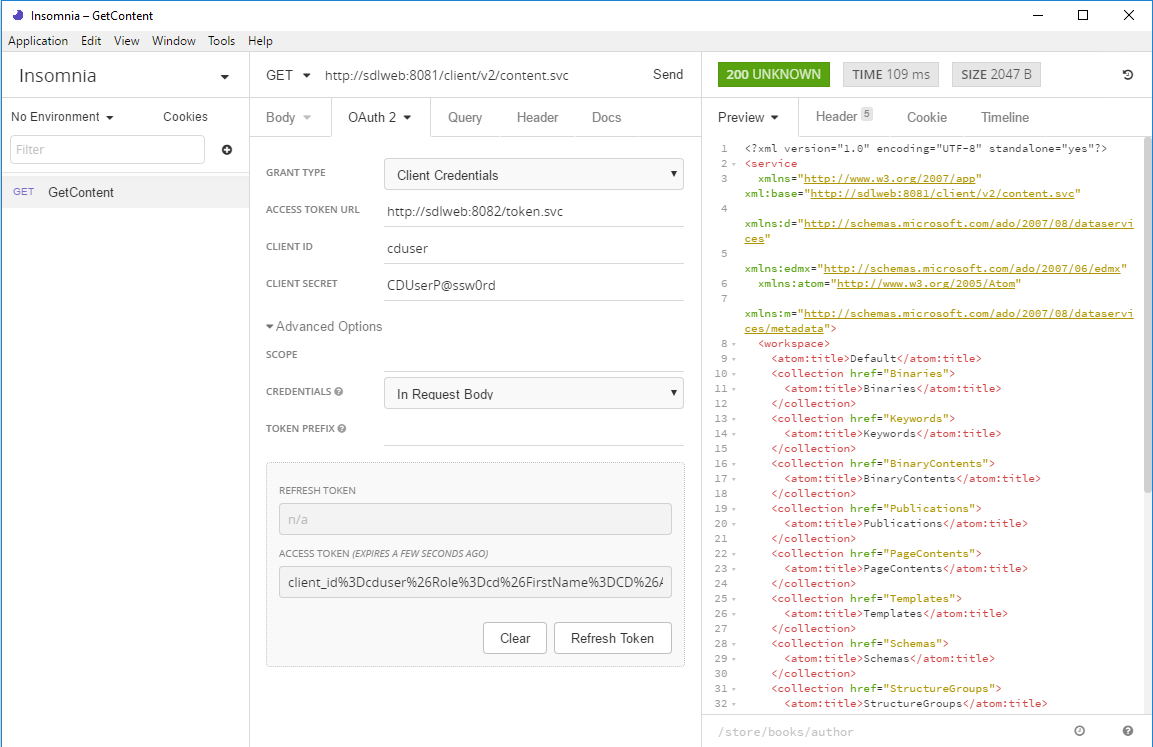Click the Filter requests input field
Screen dimensions: 1153x747
pyautogui.click(x=107, y=150)
